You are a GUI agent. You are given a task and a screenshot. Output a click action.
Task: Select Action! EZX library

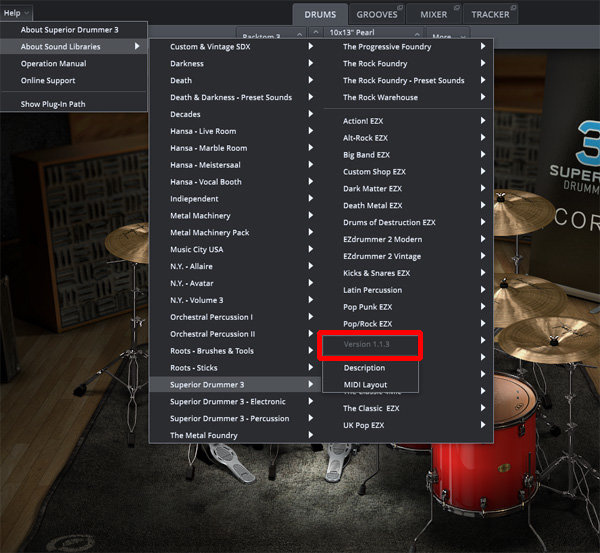point(408,121)
